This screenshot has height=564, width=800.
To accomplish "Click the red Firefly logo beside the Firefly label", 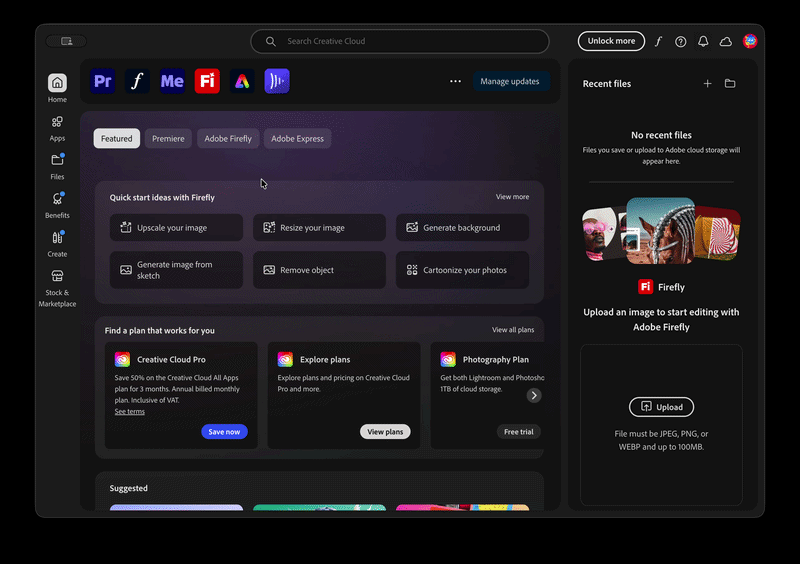I will pyautogui.click(x=645, y=287).
